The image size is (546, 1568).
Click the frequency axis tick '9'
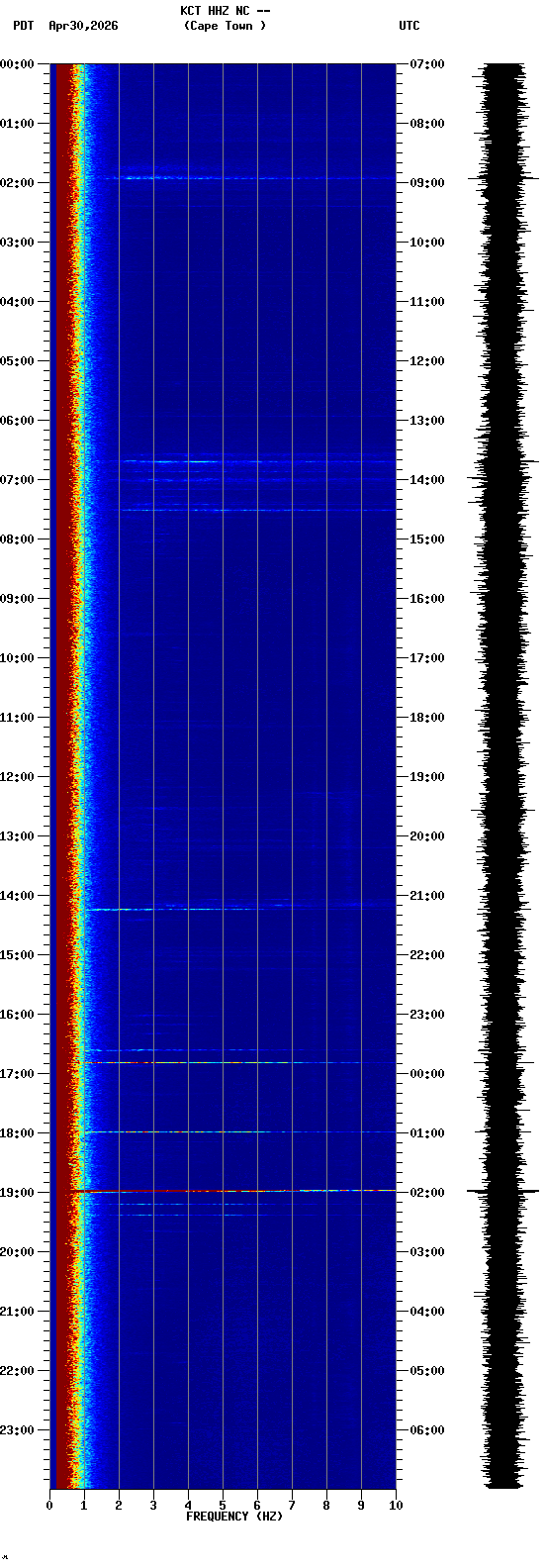tap(361, 1506)
